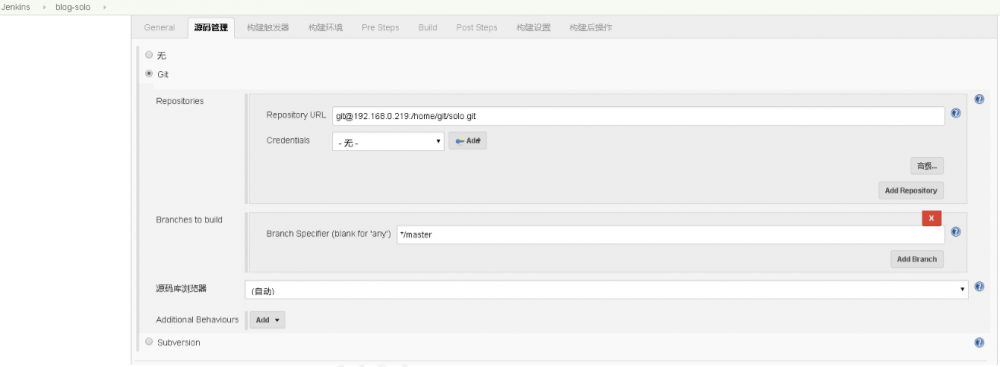Switch to the 构建环境 tab
Image resolution: width=1000 pixels, height=367 pixels.
(x=325, y=27)
